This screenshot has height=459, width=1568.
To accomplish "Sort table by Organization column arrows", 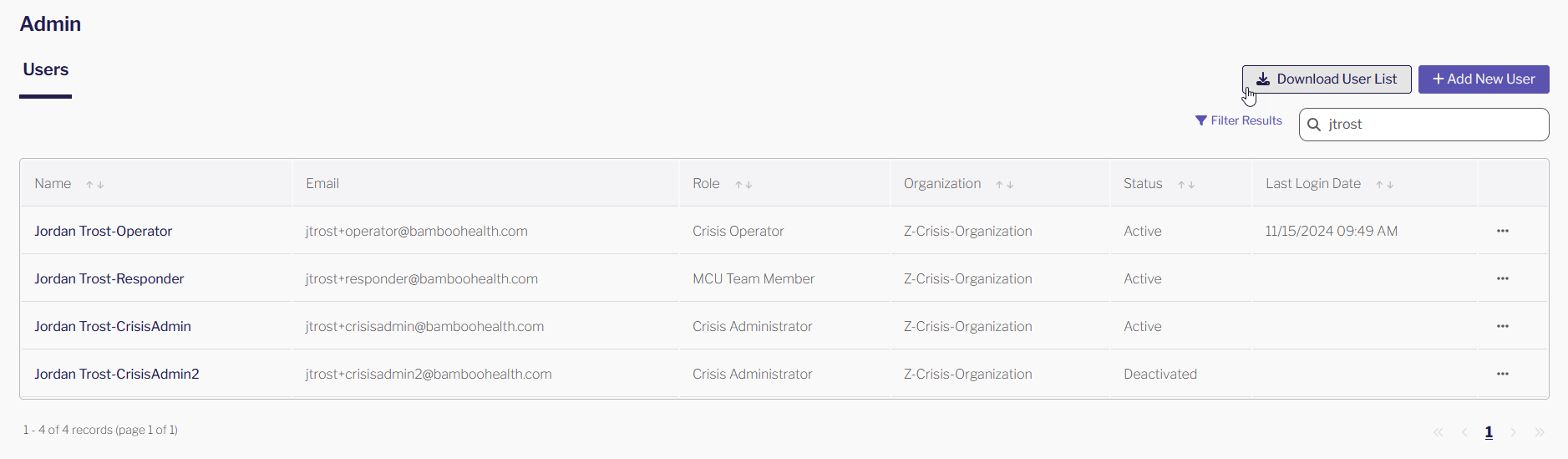I will click(x=1005, y=185).
